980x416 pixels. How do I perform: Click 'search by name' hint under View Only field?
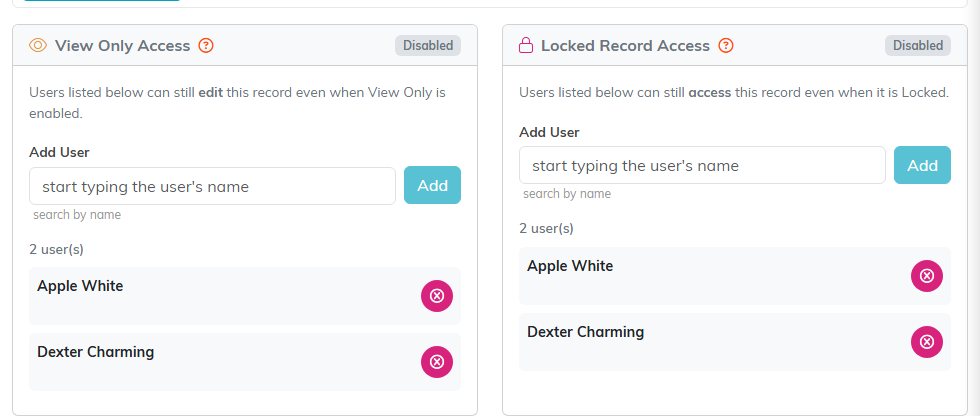(x=77, y=215)
